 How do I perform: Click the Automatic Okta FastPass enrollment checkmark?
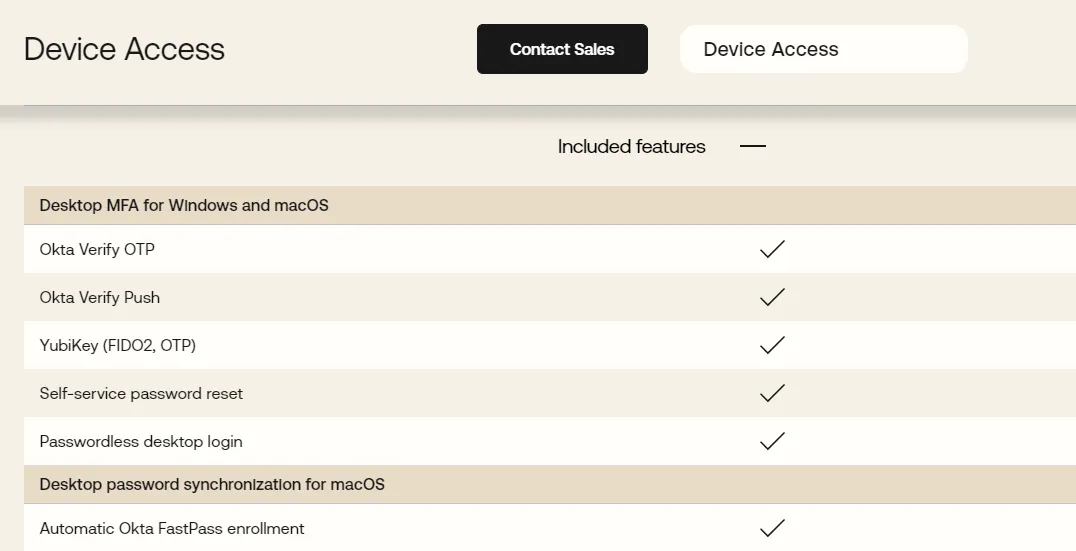point(772,528)
